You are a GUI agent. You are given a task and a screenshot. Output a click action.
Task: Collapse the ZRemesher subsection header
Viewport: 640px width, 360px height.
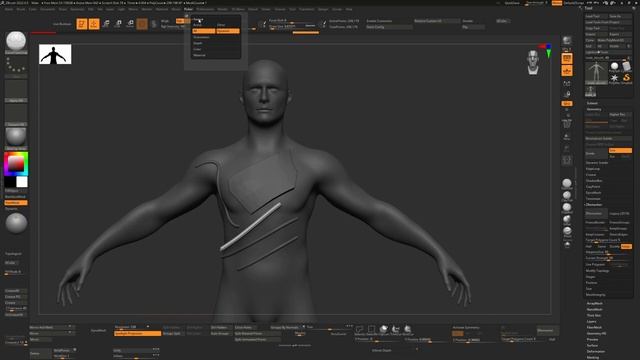click(x=593, y=204)
